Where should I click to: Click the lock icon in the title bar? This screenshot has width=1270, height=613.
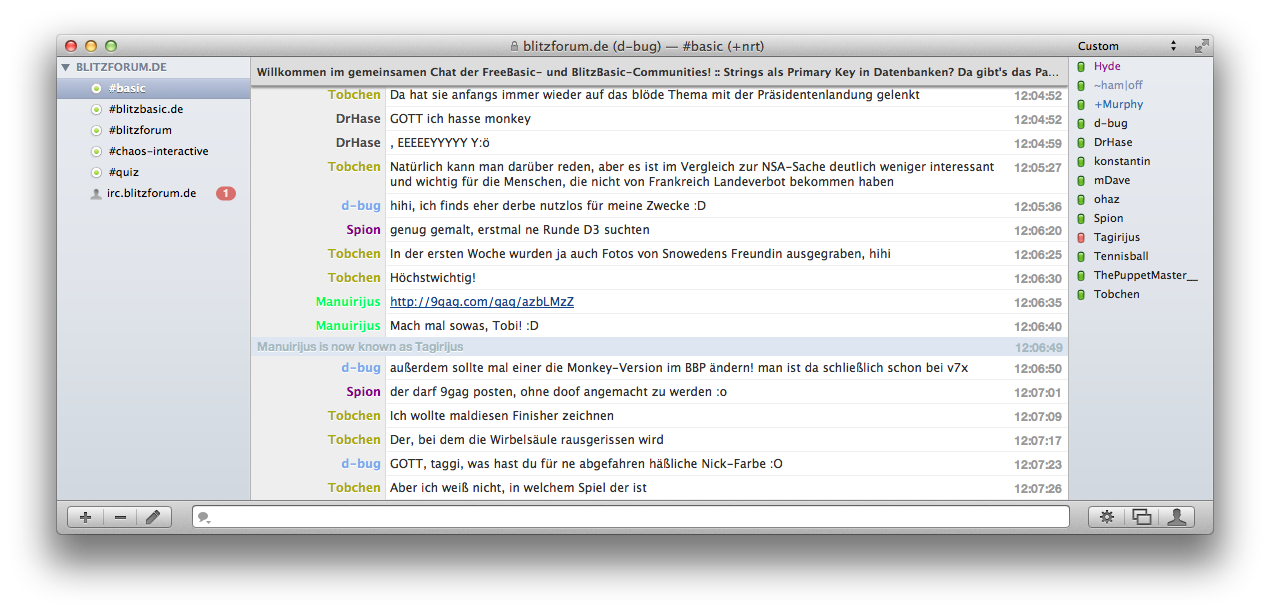click(514, 46)
